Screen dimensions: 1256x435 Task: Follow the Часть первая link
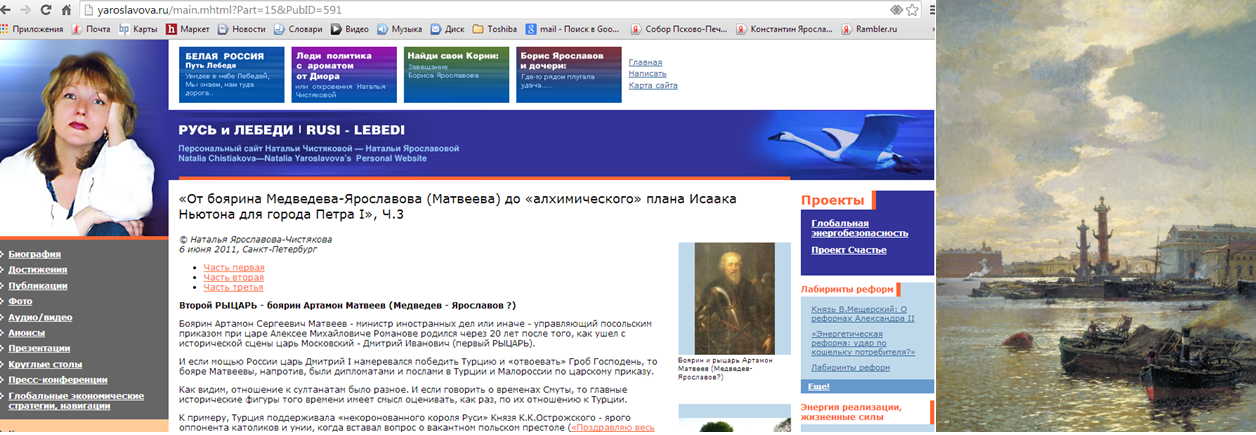pos(234,268)
